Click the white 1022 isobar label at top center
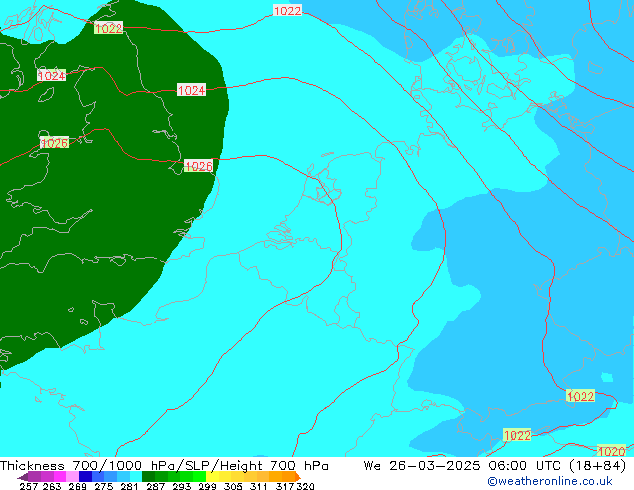Image resolution: width=634 pixels, height=490 pixels. pos(287,11)
